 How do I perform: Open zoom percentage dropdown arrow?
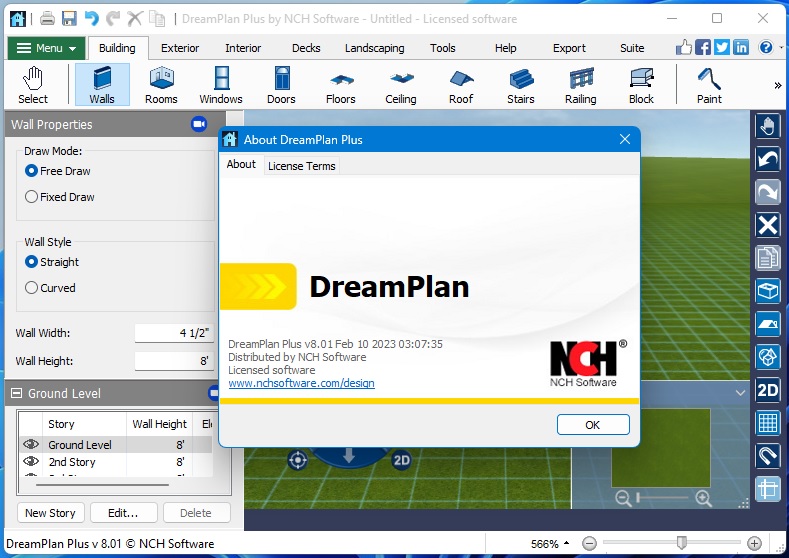point(567,543)
